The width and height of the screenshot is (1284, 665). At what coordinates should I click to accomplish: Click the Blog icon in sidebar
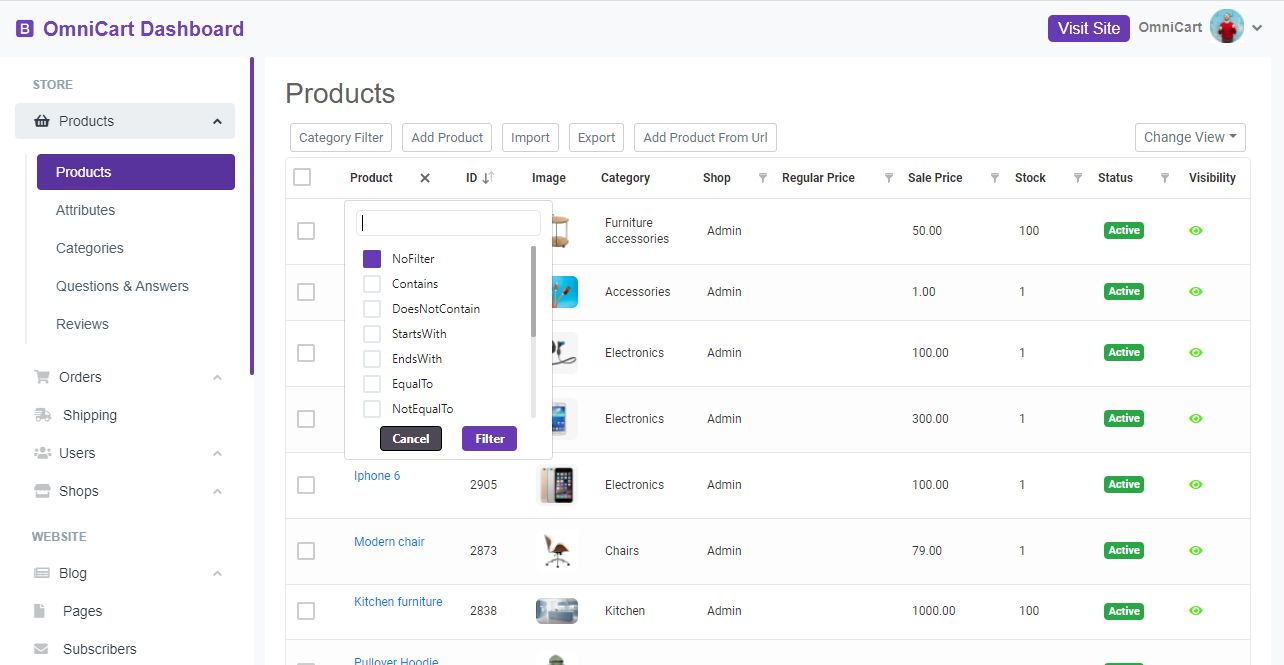point(42,573)
